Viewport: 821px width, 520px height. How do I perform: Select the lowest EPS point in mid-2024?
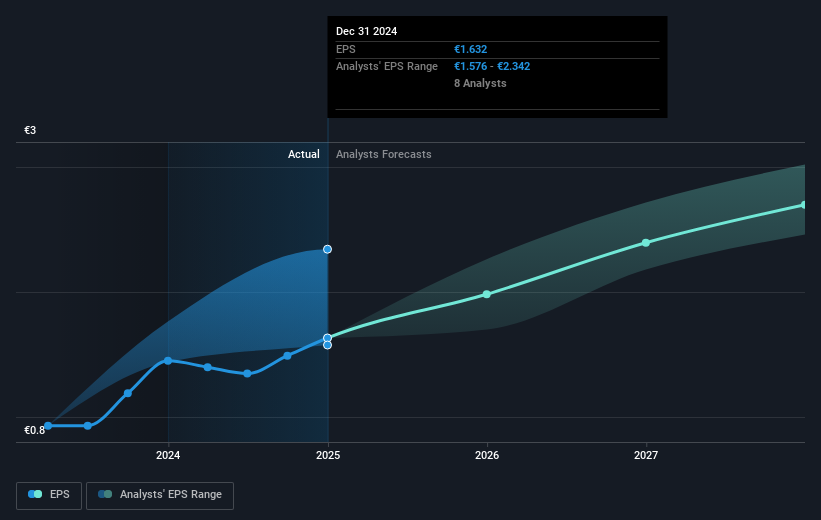247,373
